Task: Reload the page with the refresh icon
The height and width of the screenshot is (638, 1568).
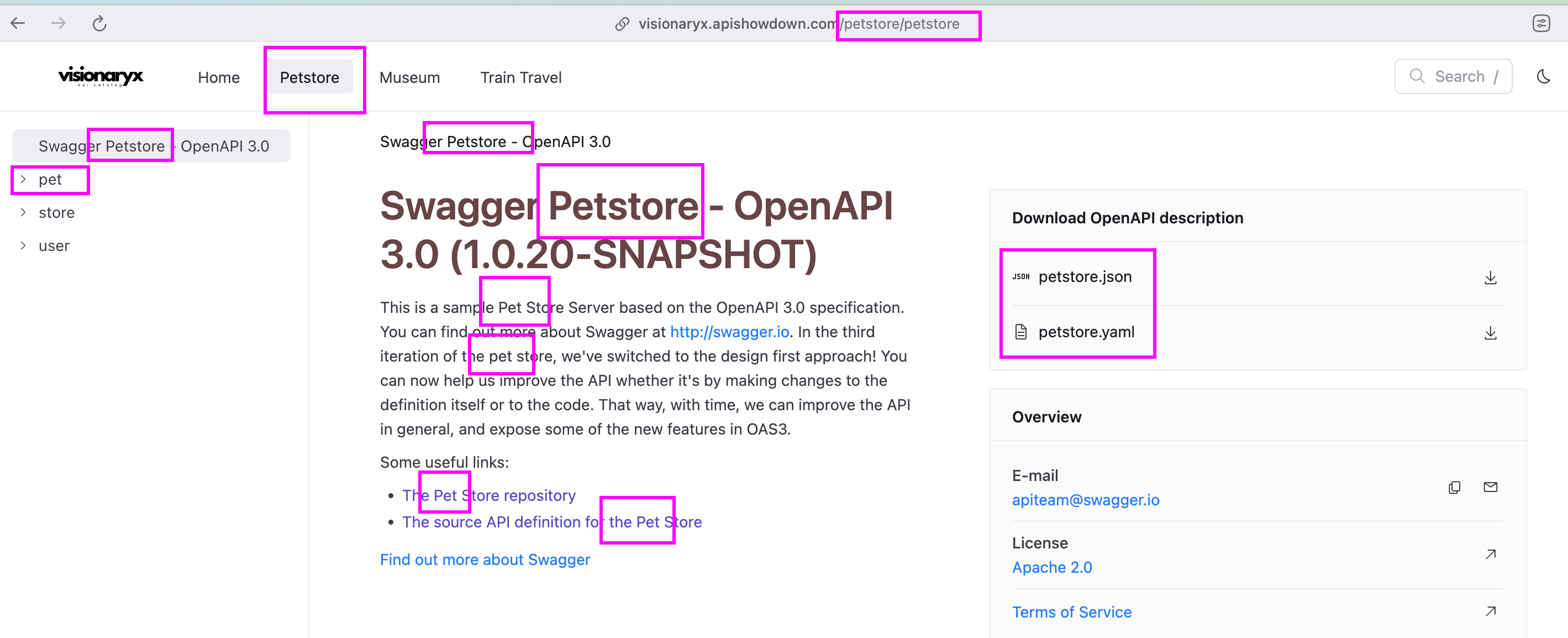Action: coord(99,23)
